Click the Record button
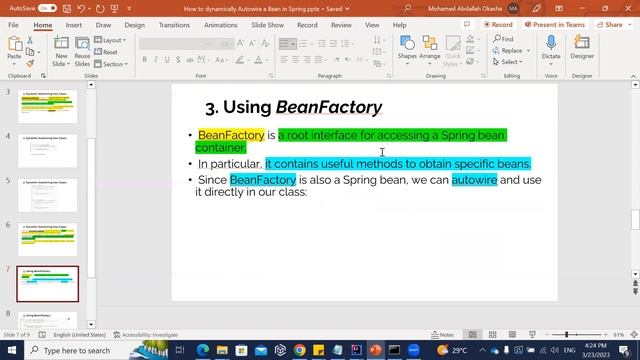 [498, 25]
